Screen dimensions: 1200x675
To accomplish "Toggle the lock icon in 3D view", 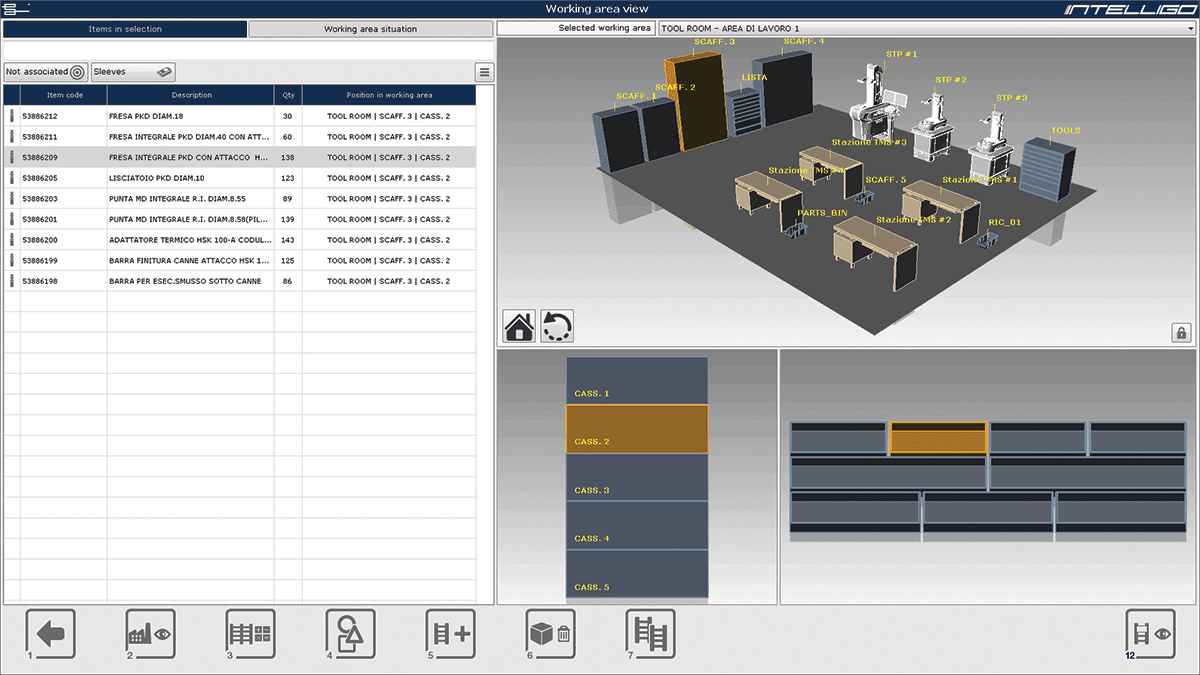I will pos(1180,333).
